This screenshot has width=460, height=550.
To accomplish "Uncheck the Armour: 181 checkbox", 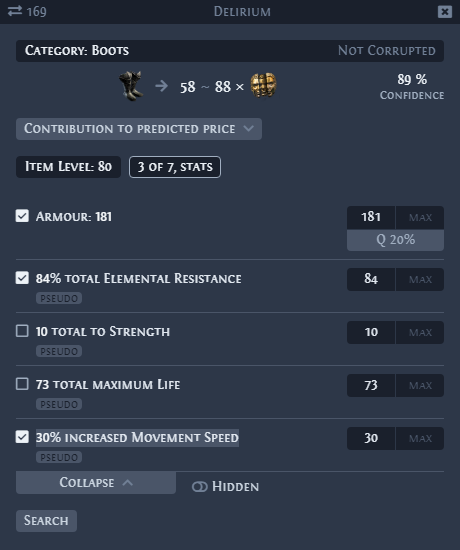I will tap(22, 216).
